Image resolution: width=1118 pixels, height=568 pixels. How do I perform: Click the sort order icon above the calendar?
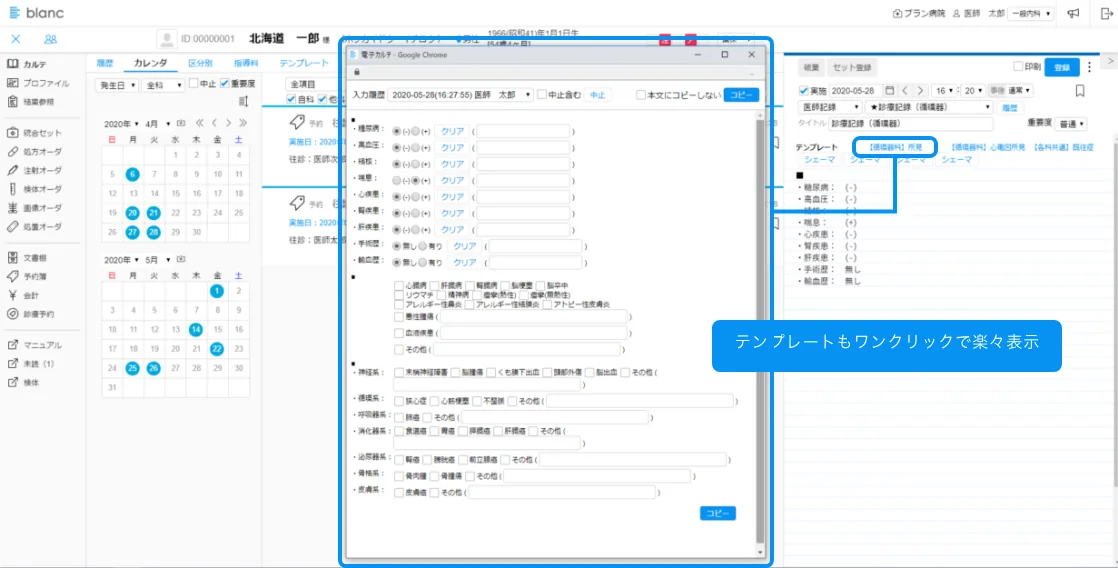click(x=243, y=101)
